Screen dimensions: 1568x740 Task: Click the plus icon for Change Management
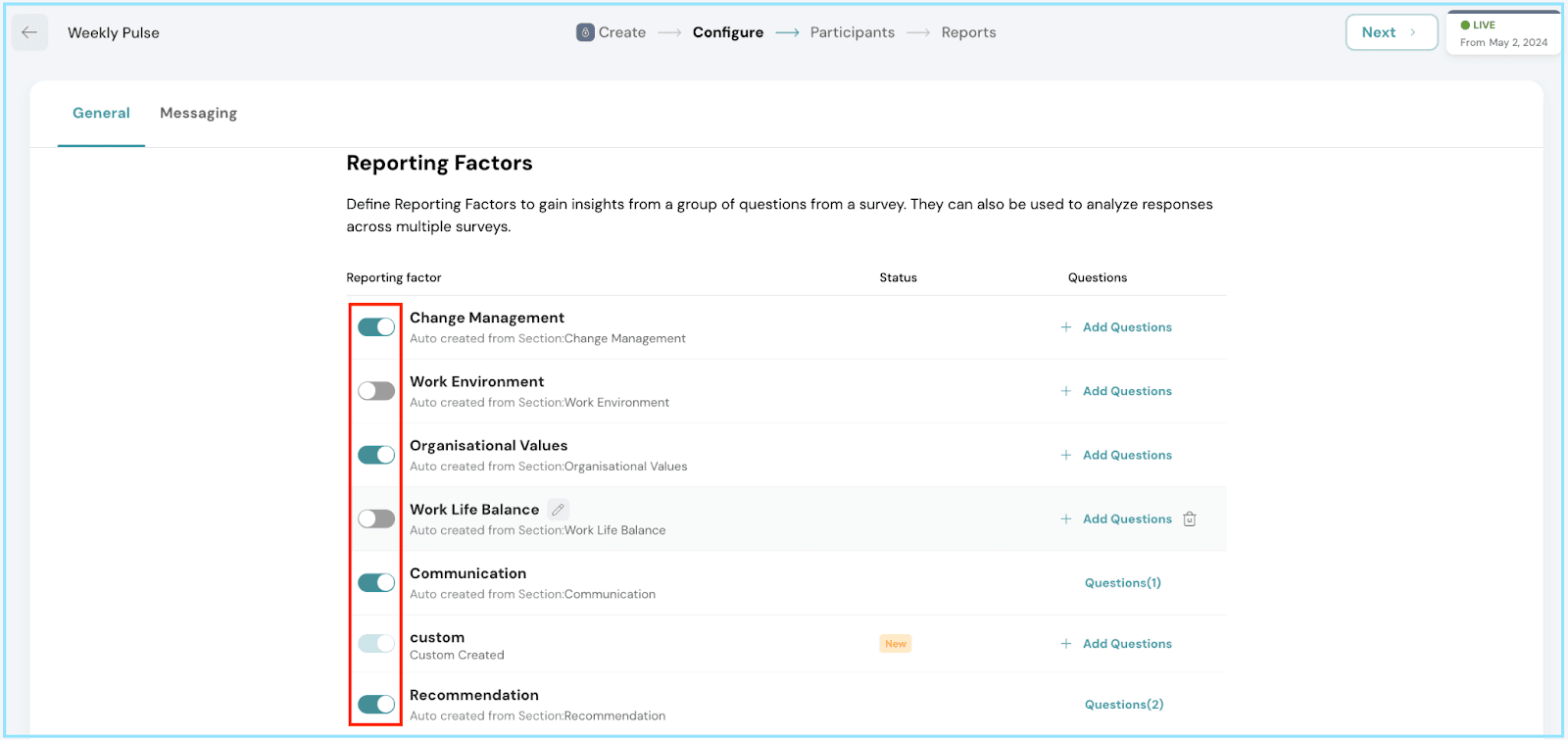1066,327
